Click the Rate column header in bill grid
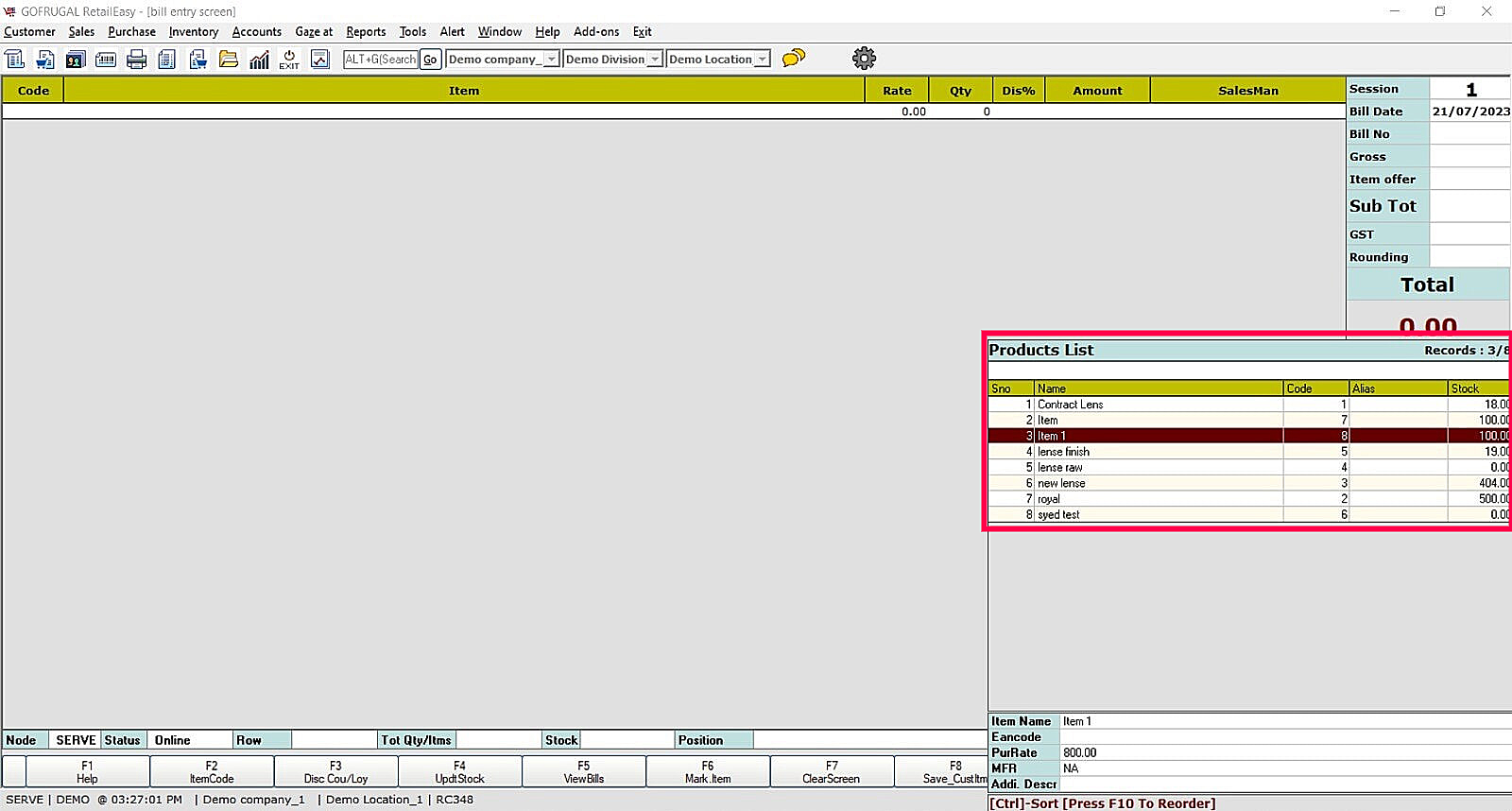1512x811 pixels. (x=897, y=91)
